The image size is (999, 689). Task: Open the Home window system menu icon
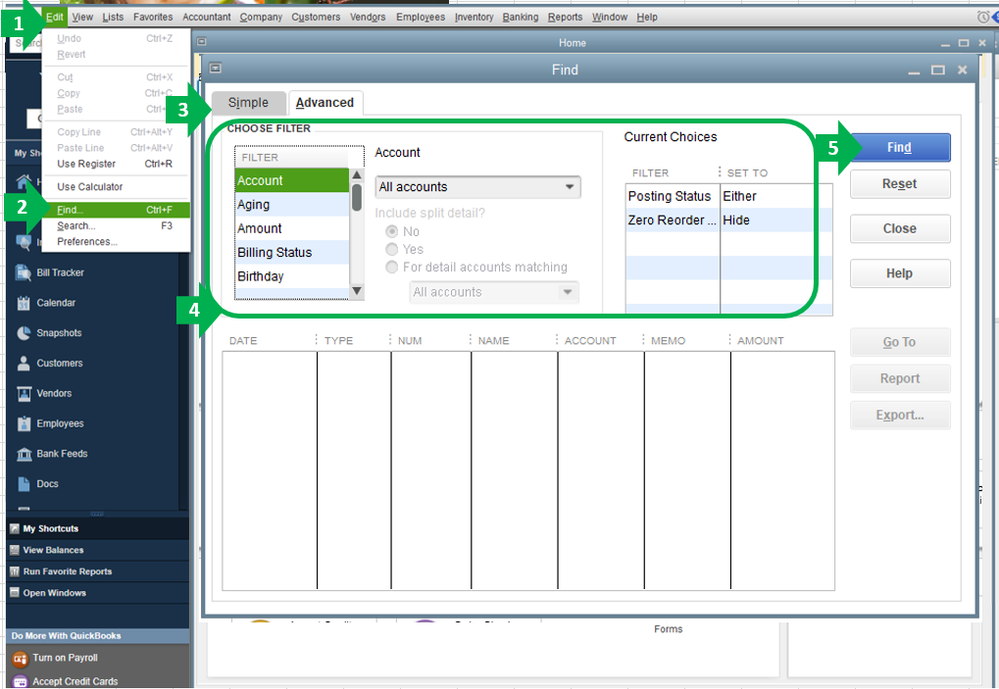pyautogui.click(x=202, y=41)
